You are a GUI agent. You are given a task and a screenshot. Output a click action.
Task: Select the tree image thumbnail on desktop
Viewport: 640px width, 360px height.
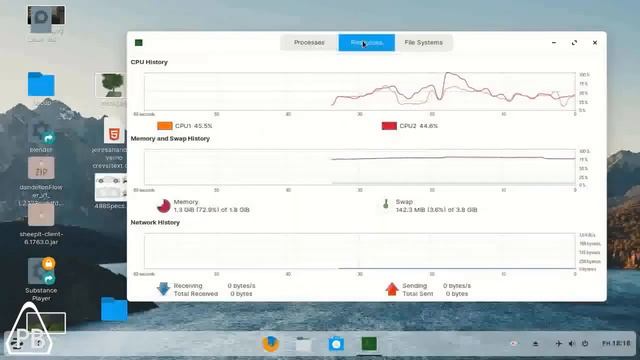(111, 86)
